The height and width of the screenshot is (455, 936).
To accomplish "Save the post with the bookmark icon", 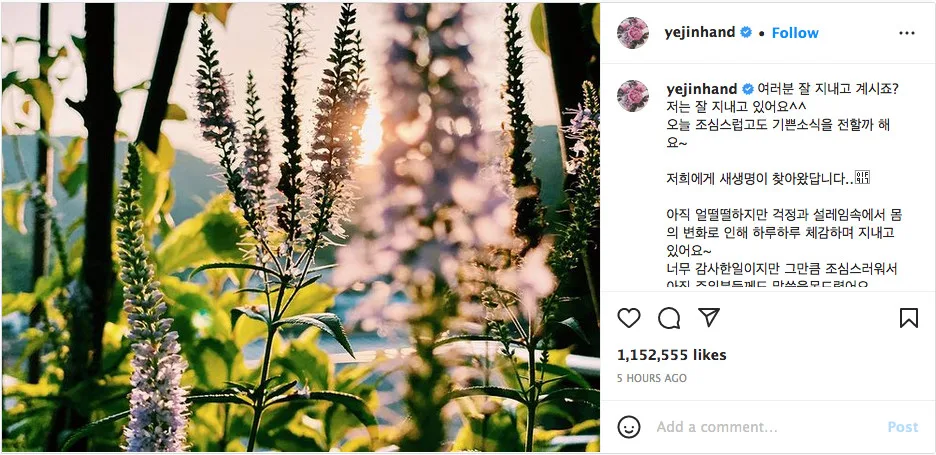I will click(909, 318).
